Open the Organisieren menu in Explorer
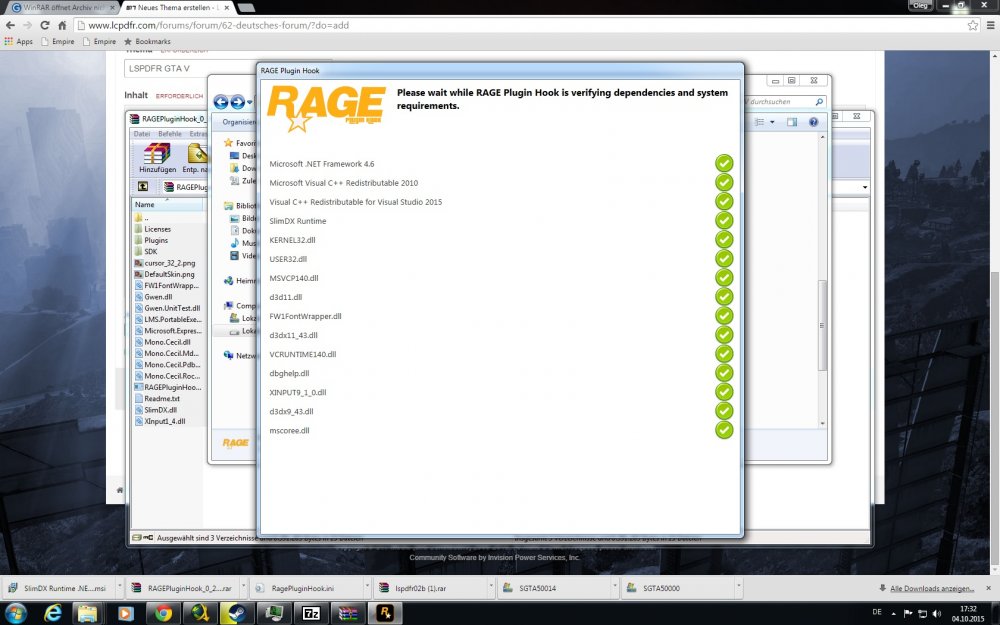The width and height of the screenshot is (1000, 625). point(239,122)
